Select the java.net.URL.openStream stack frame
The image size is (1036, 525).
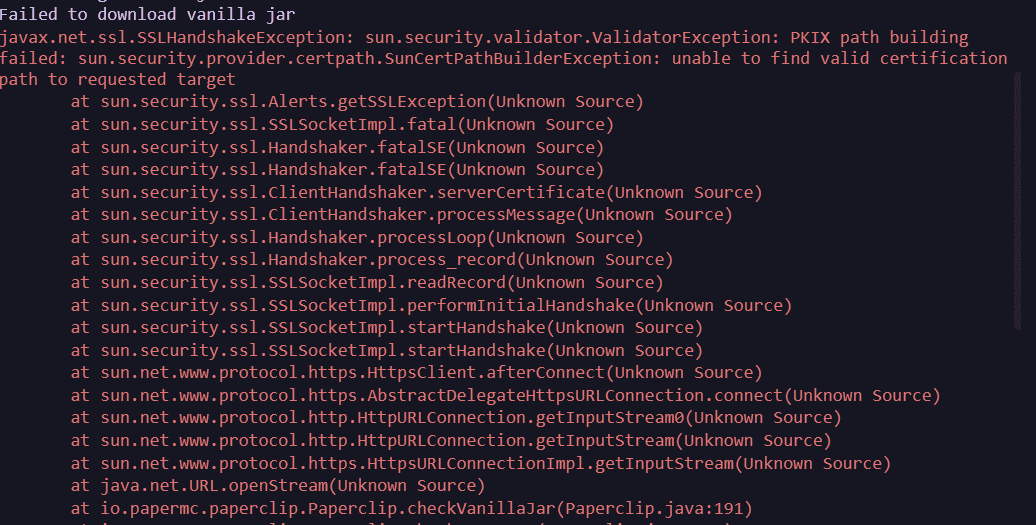point(277,486)
